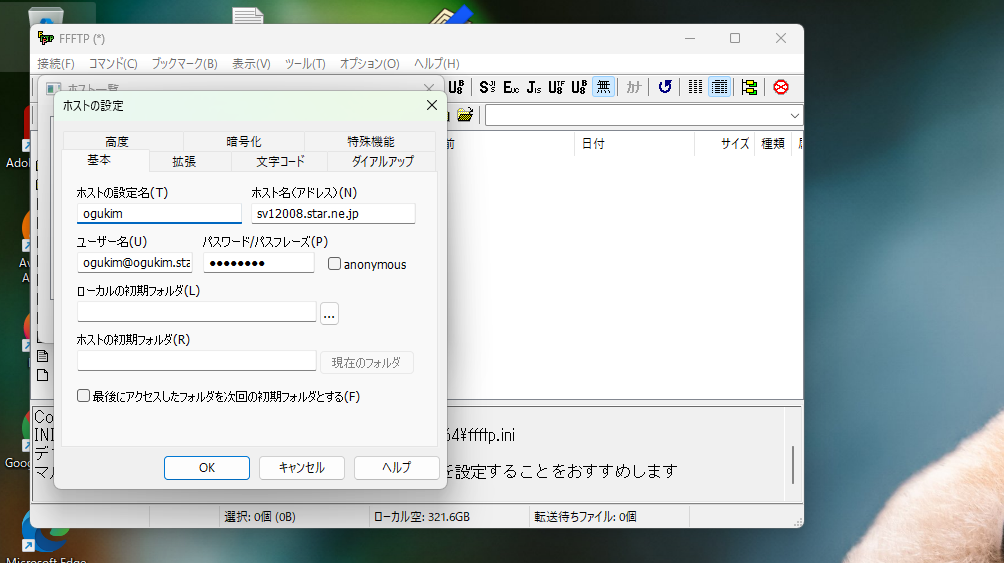Switch to the 暗号化 tab
The image size is (1004, 563).
click(x=244, y=142)
